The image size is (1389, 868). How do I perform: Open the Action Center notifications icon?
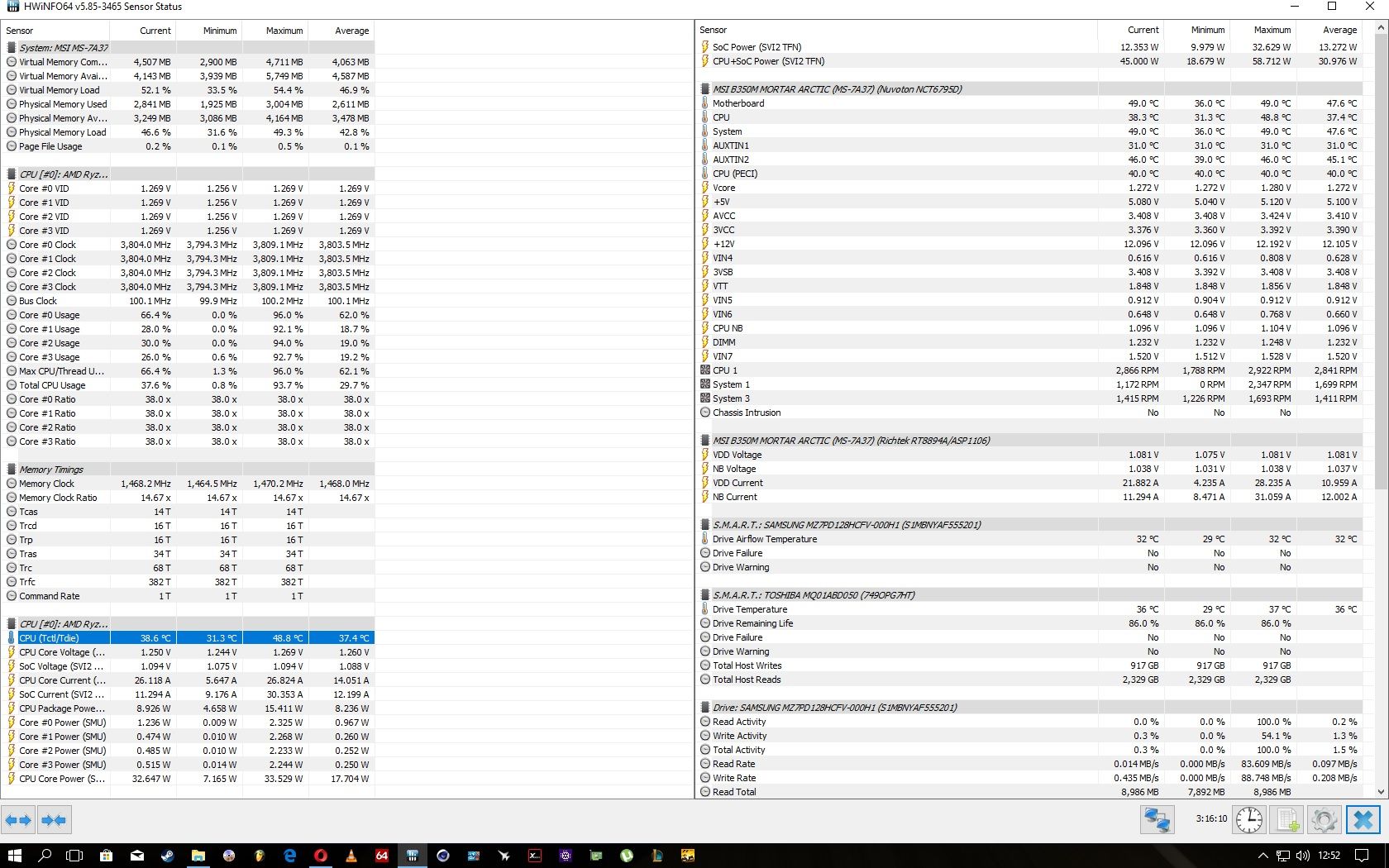[x=1362, y=856]
